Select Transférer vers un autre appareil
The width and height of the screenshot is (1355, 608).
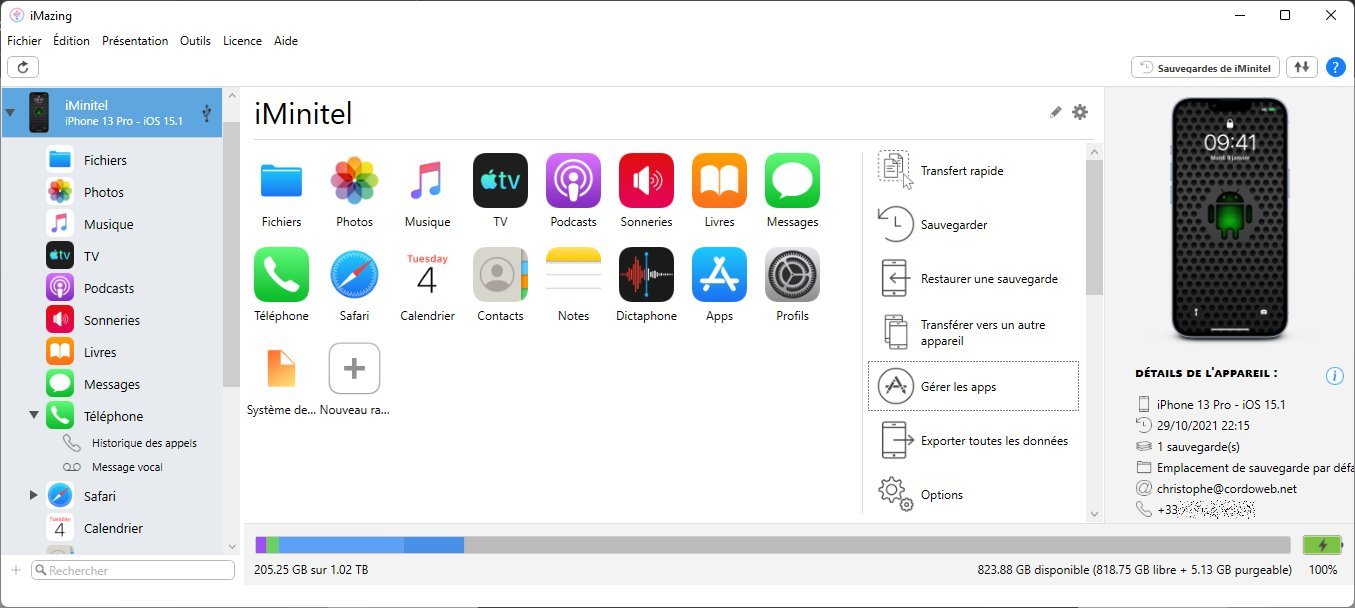(973, 333)
